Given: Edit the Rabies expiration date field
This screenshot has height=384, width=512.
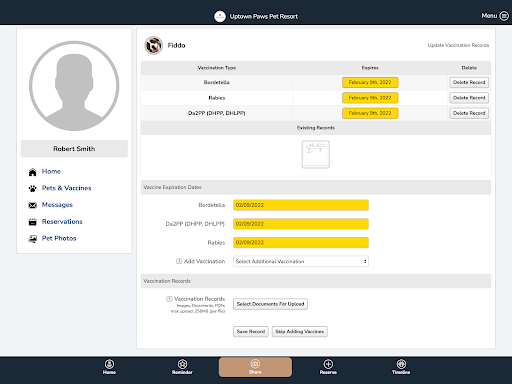Looking at the screenshot, I should (x=301, y=242).
